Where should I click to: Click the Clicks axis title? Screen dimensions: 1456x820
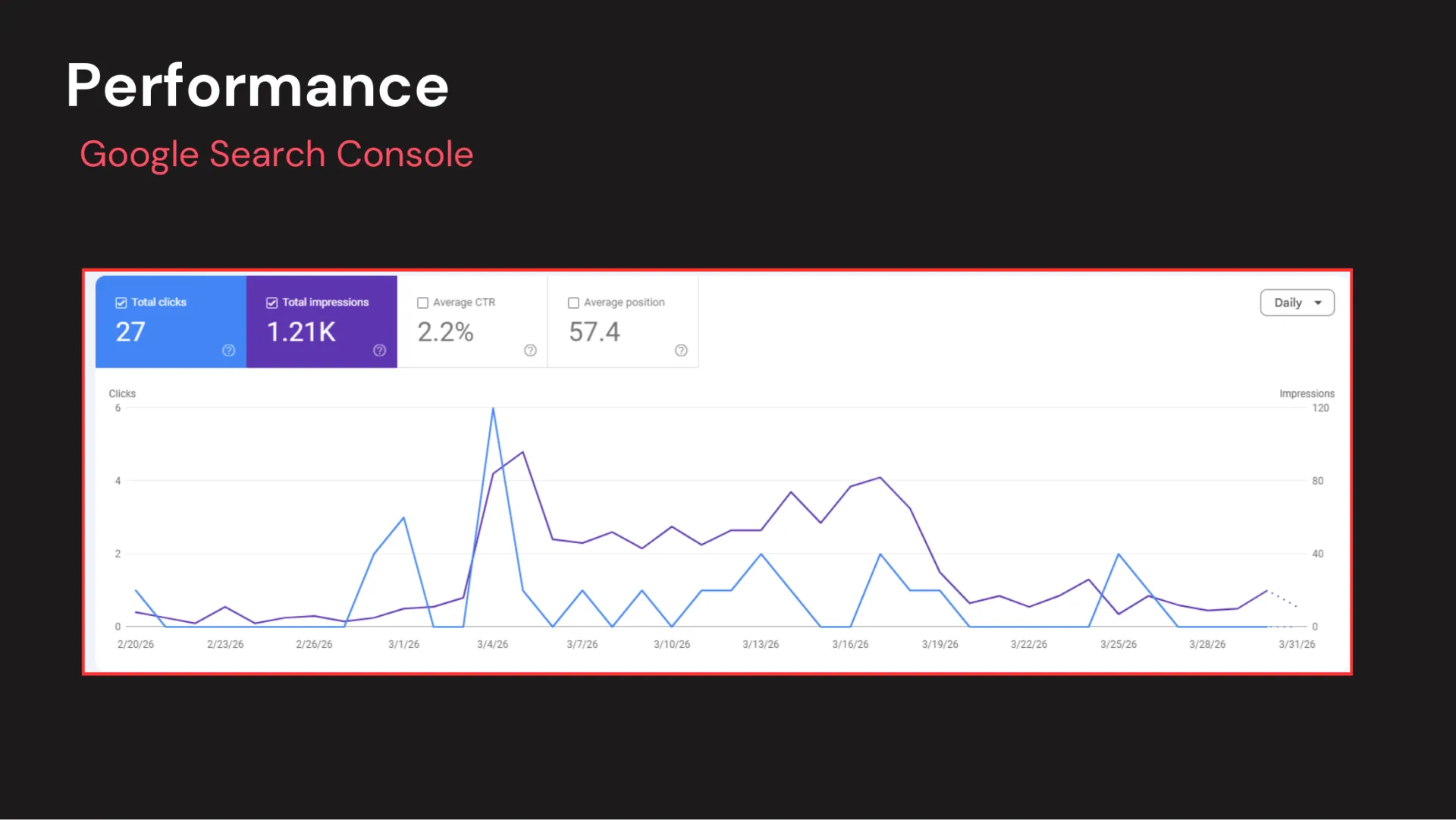click(x=122, y=394)
